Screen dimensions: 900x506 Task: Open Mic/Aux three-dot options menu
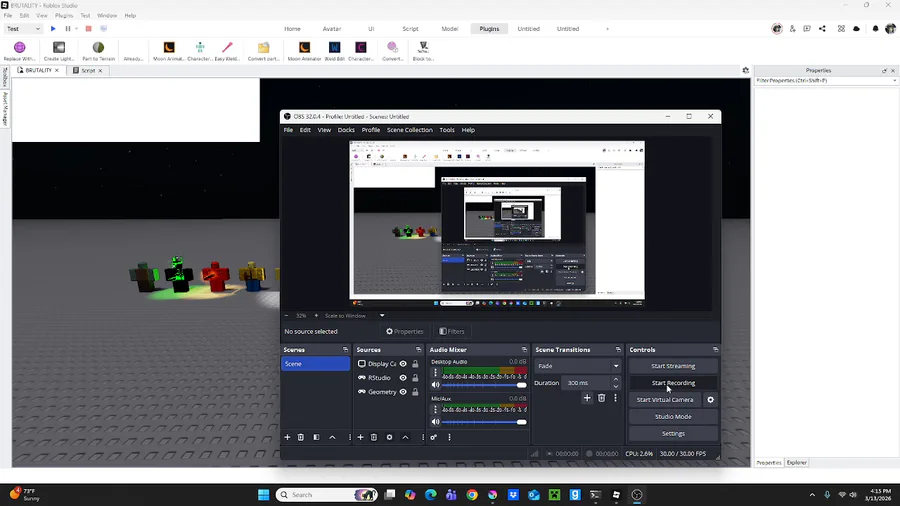[435, 410]
